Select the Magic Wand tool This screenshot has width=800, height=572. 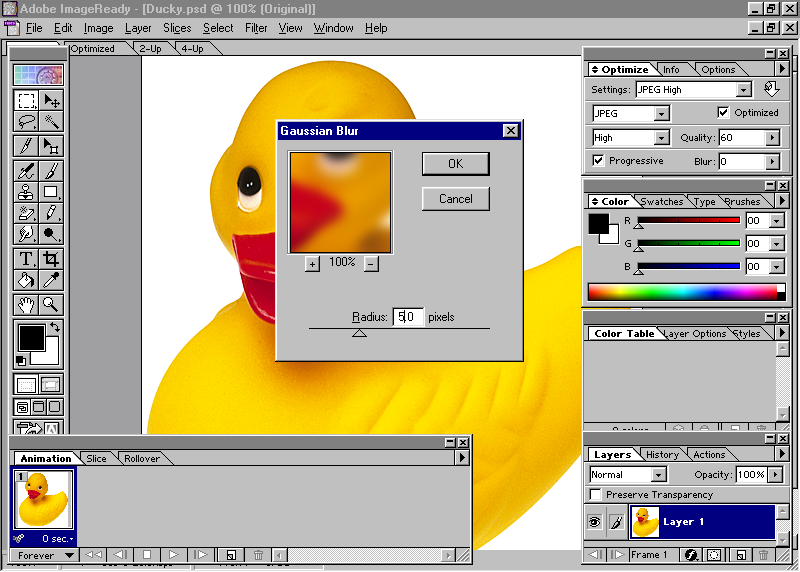(51, 121)
